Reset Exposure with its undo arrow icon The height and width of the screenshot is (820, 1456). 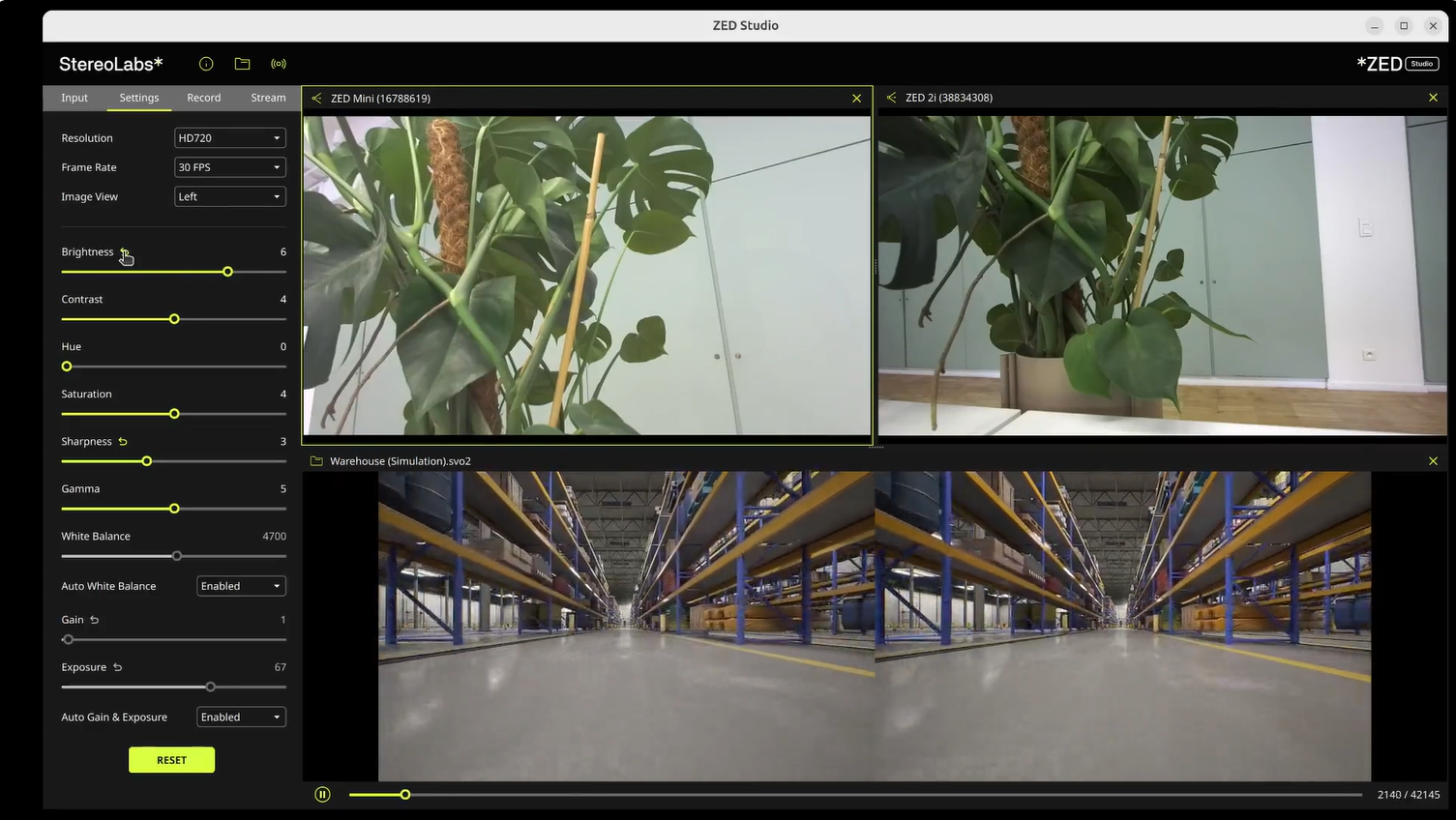coord(117,667)
